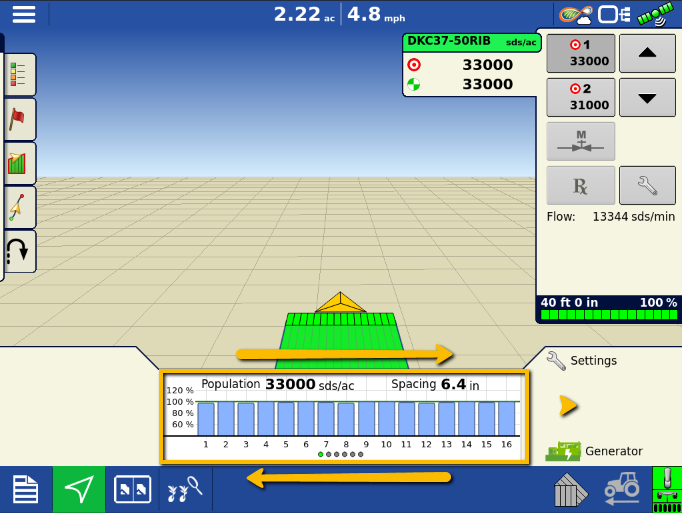Select row 8 bar in population chart
This screenshot has width=682, height=513.
point(346,419)
